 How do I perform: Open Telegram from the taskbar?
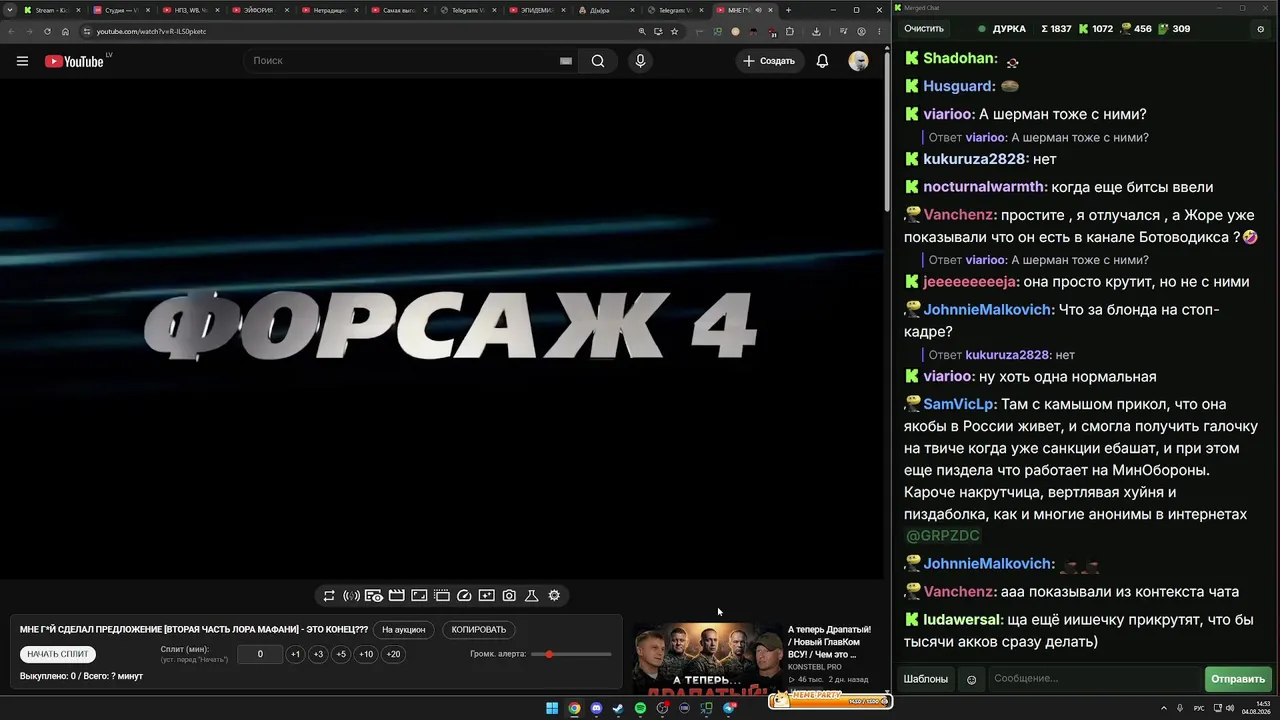729,708
